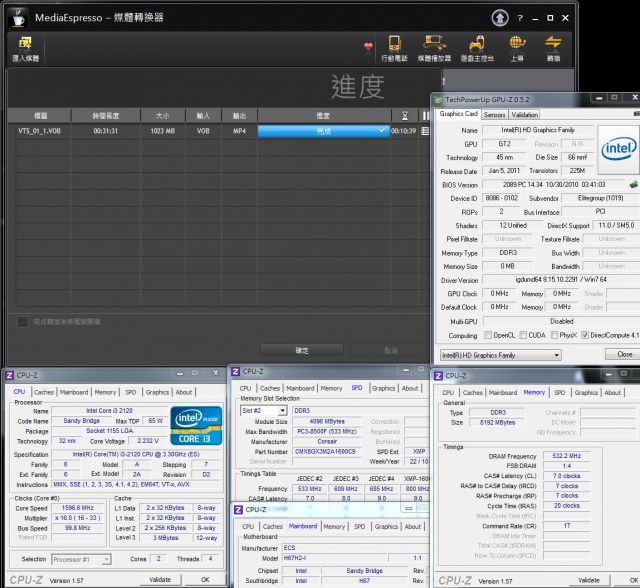Open Mainboard tab in CPU-Z CPU window

[x=74, y=392]
